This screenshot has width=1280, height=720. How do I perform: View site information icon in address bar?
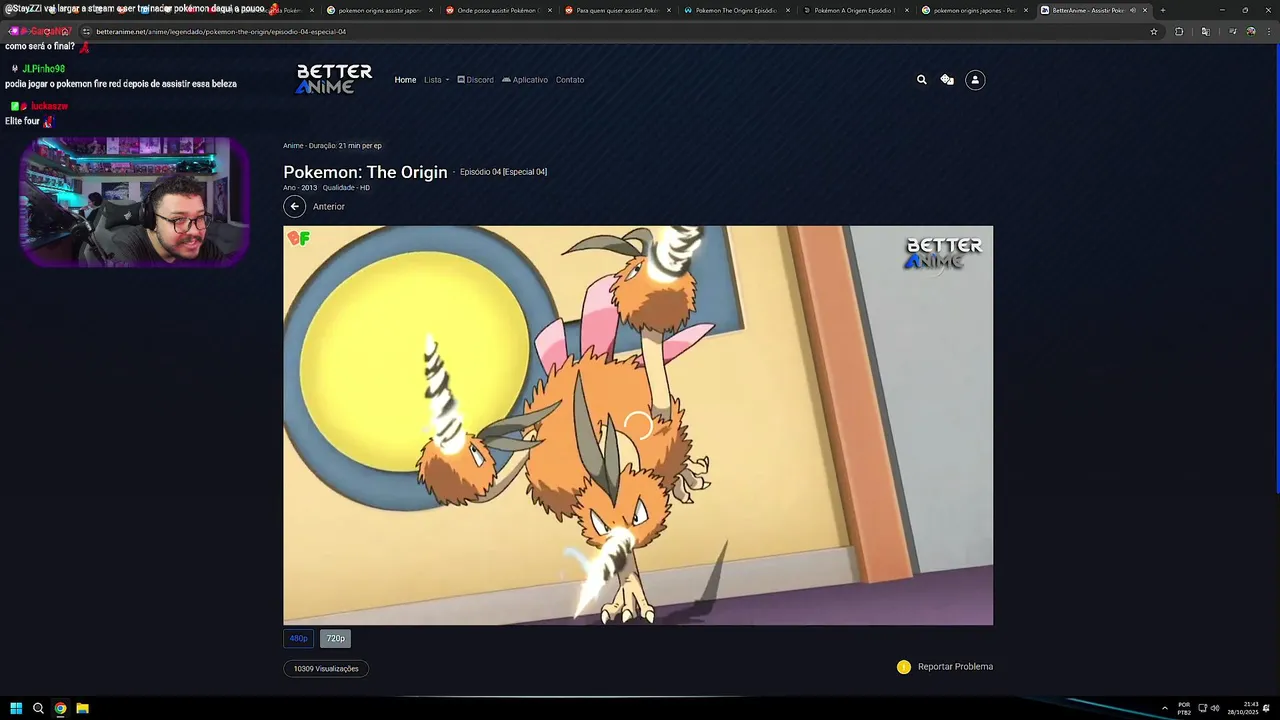click(x=86, y=31)
